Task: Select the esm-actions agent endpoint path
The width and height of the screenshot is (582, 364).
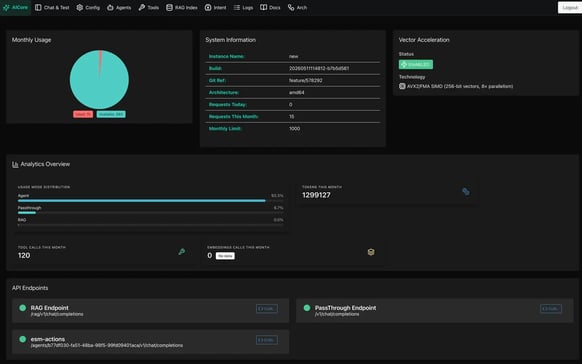Action: tap(107, 345)
